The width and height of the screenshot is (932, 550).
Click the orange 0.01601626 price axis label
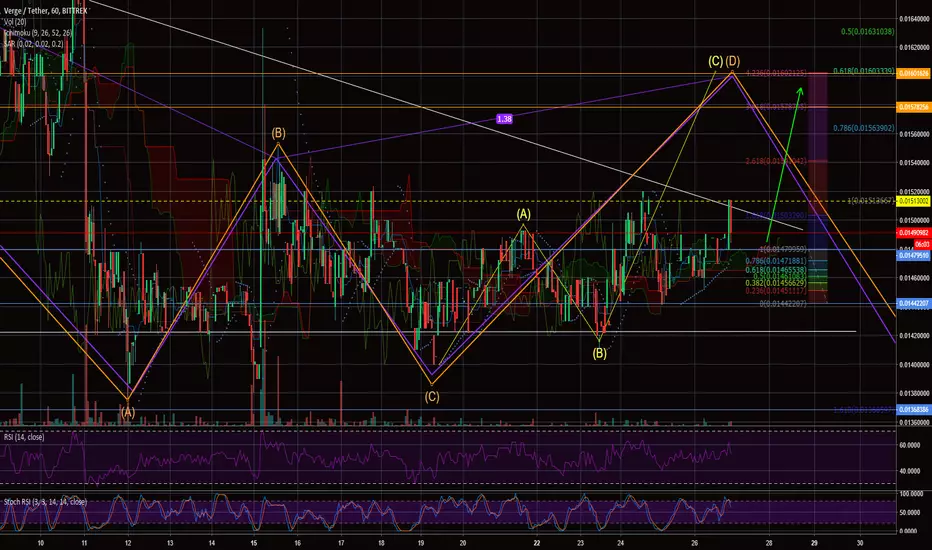[x=913, y=74]
